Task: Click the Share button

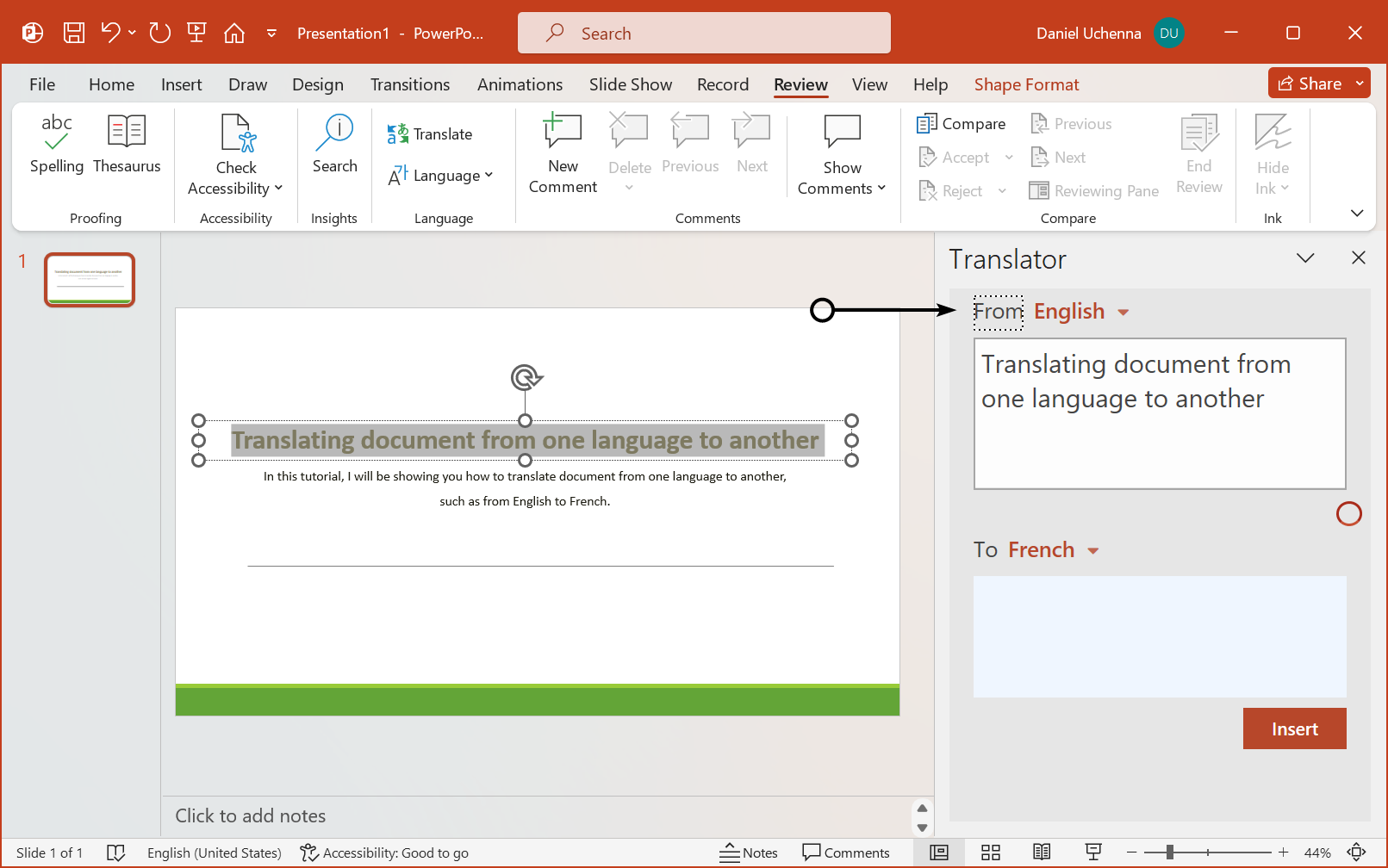Action: point(1312,83)
